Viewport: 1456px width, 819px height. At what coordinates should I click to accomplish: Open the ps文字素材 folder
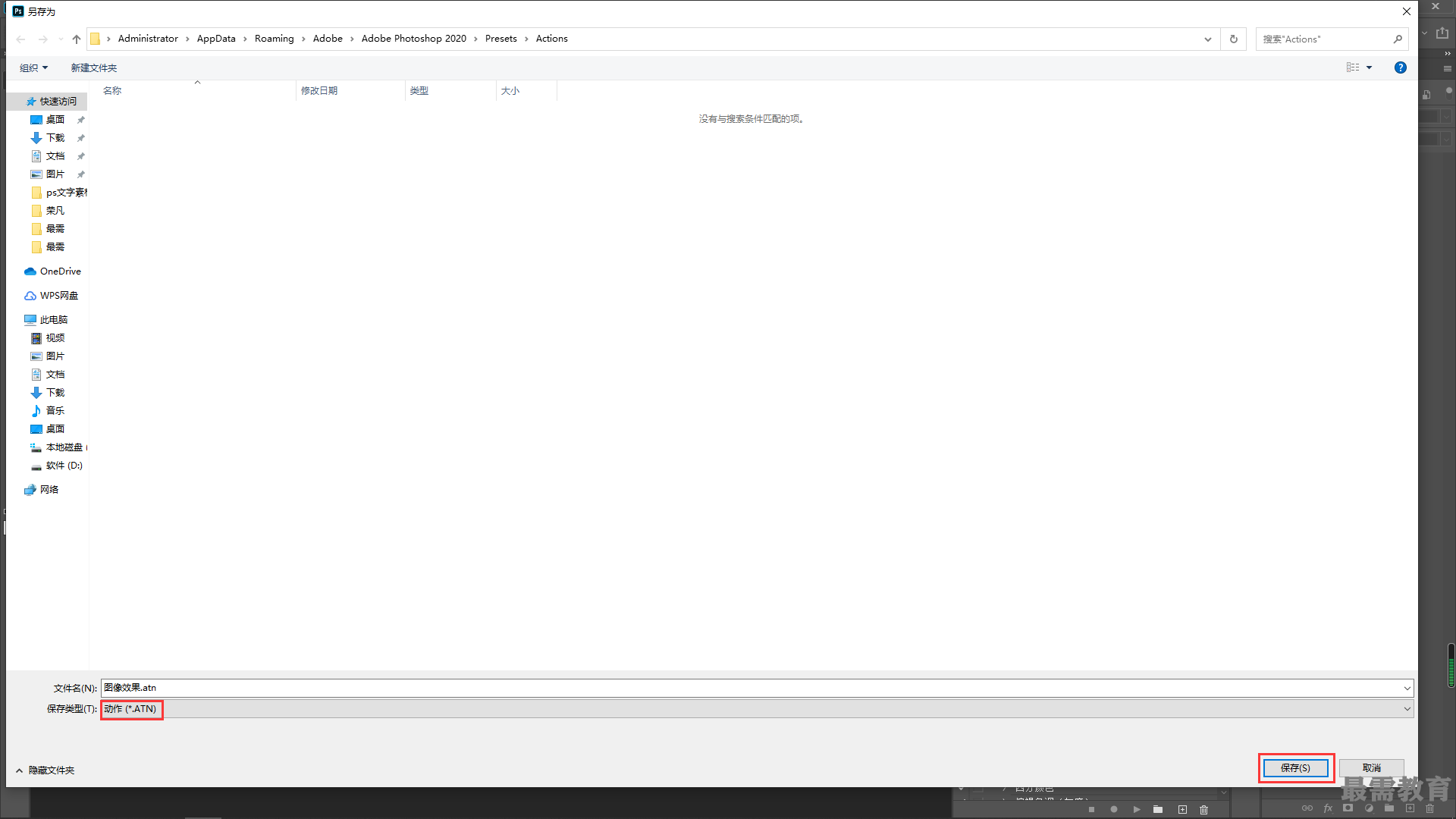point(59,193)
